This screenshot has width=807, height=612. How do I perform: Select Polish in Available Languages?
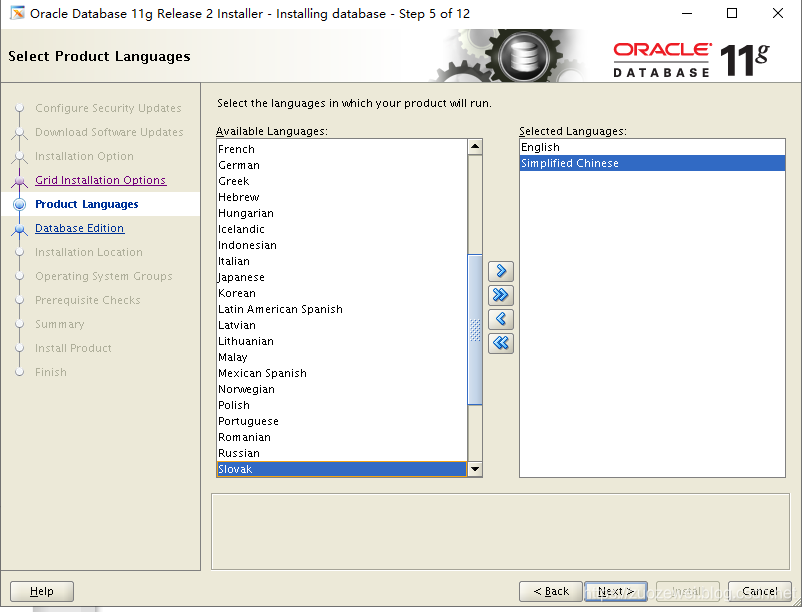(342, 405)
